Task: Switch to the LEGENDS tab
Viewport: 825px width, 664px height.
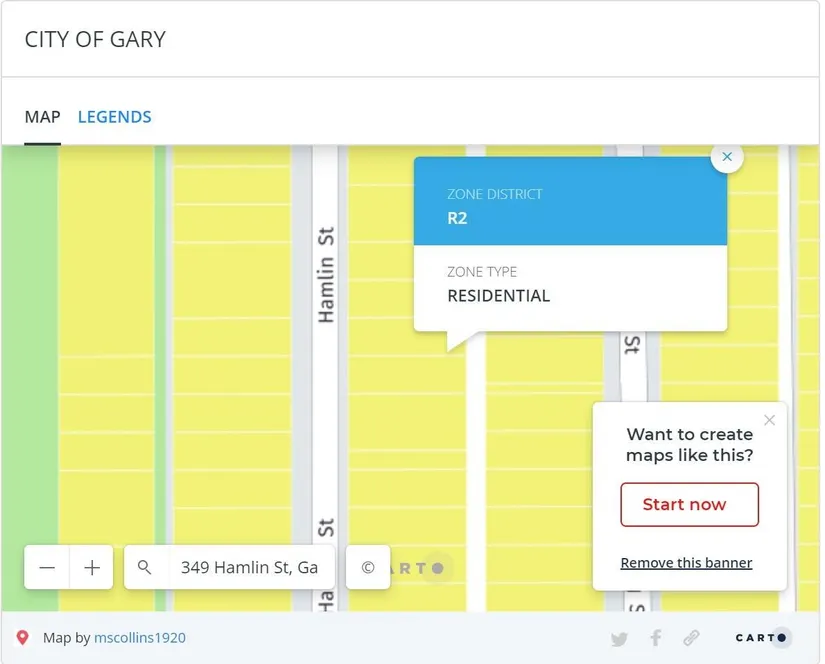Action: [x=115, y=117]
